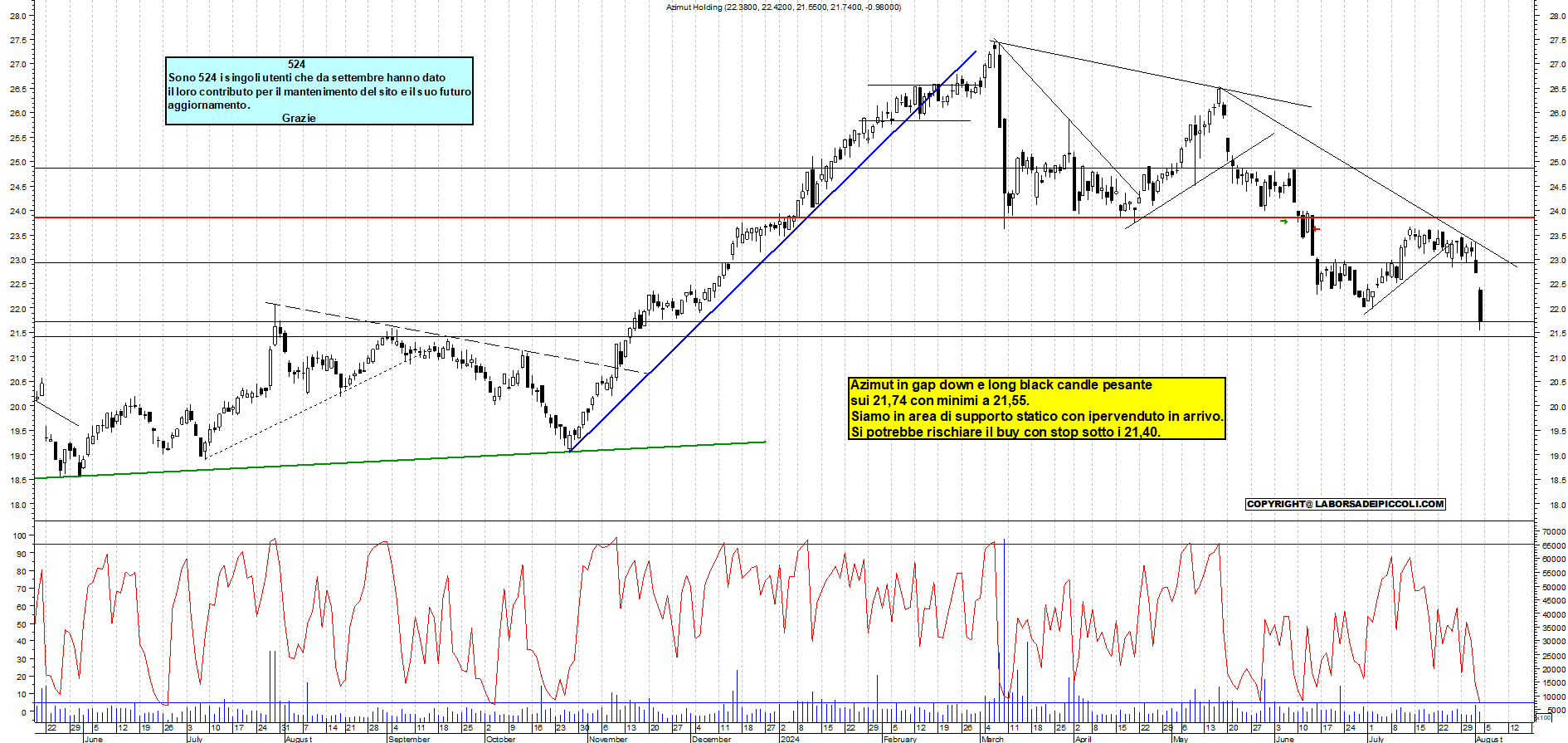
Task: Click "Siamo in area di supporto statico" line
Action: click(1037, 416)
